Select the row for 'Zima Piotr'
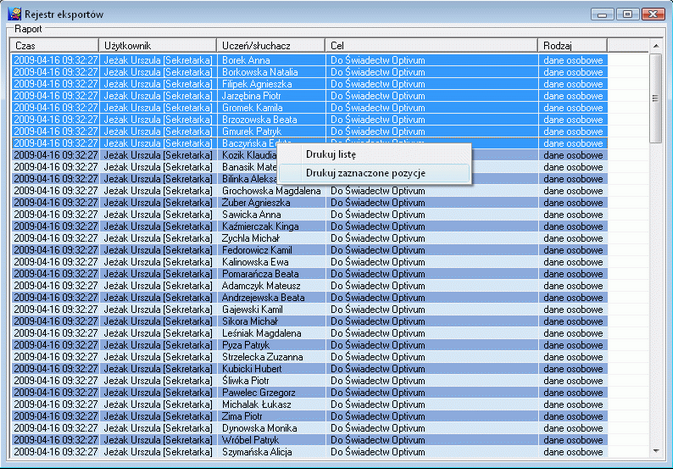 click(x=309, y=416)
